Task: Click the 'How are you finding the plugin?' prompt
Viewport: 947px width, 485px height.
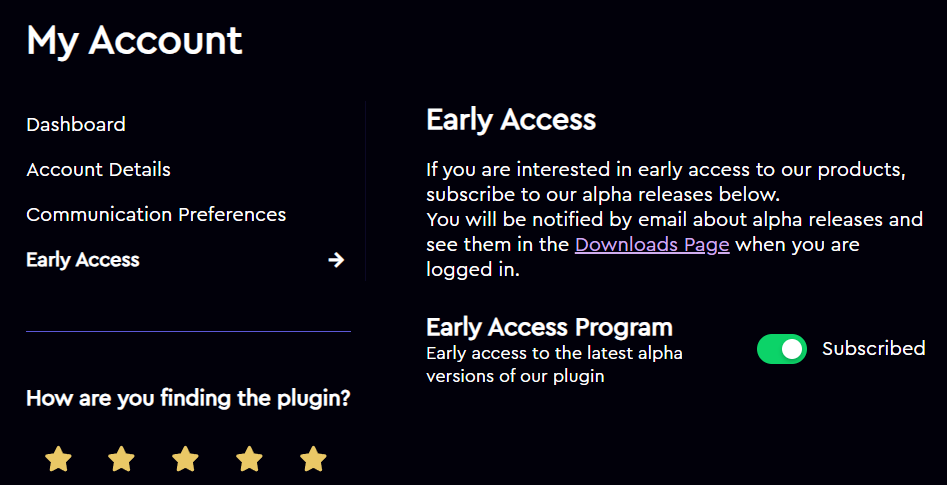Action: [x=188, y=399]
